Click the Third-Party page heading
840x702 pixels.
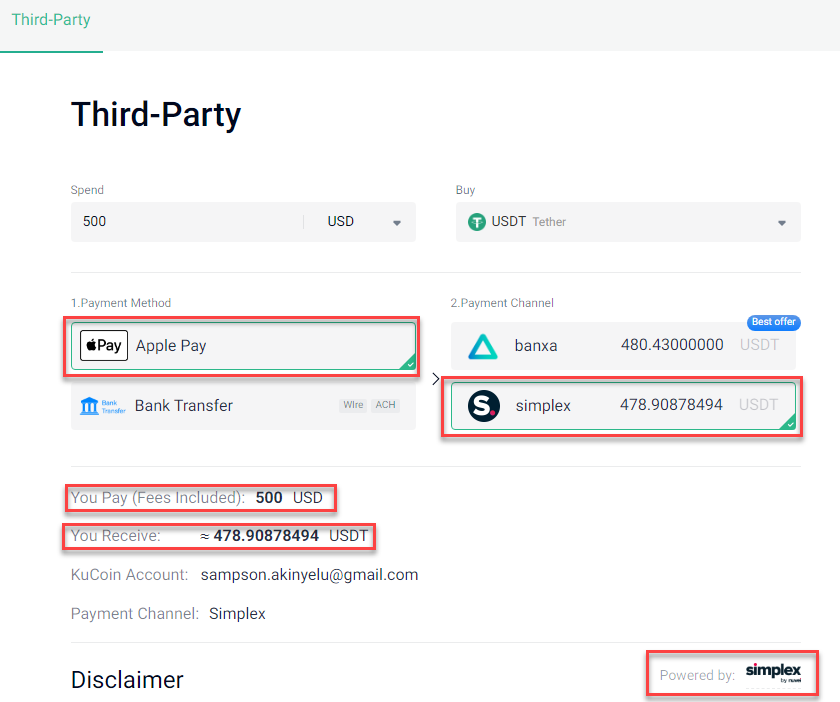click(156, 115)
